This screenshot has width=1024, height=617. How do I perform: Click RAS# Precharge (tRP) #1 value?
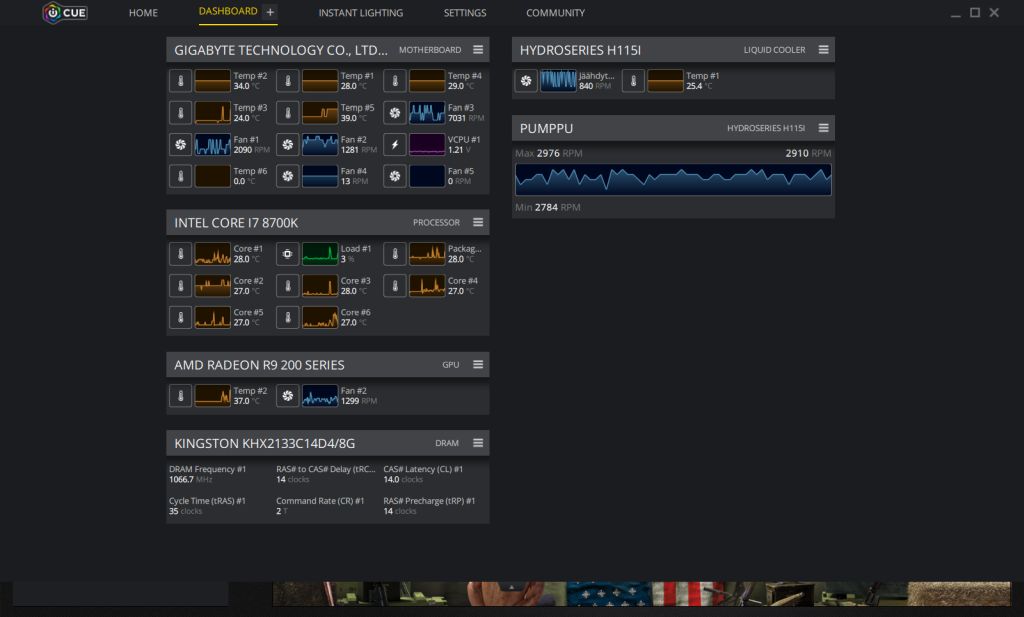coord(400,511)
